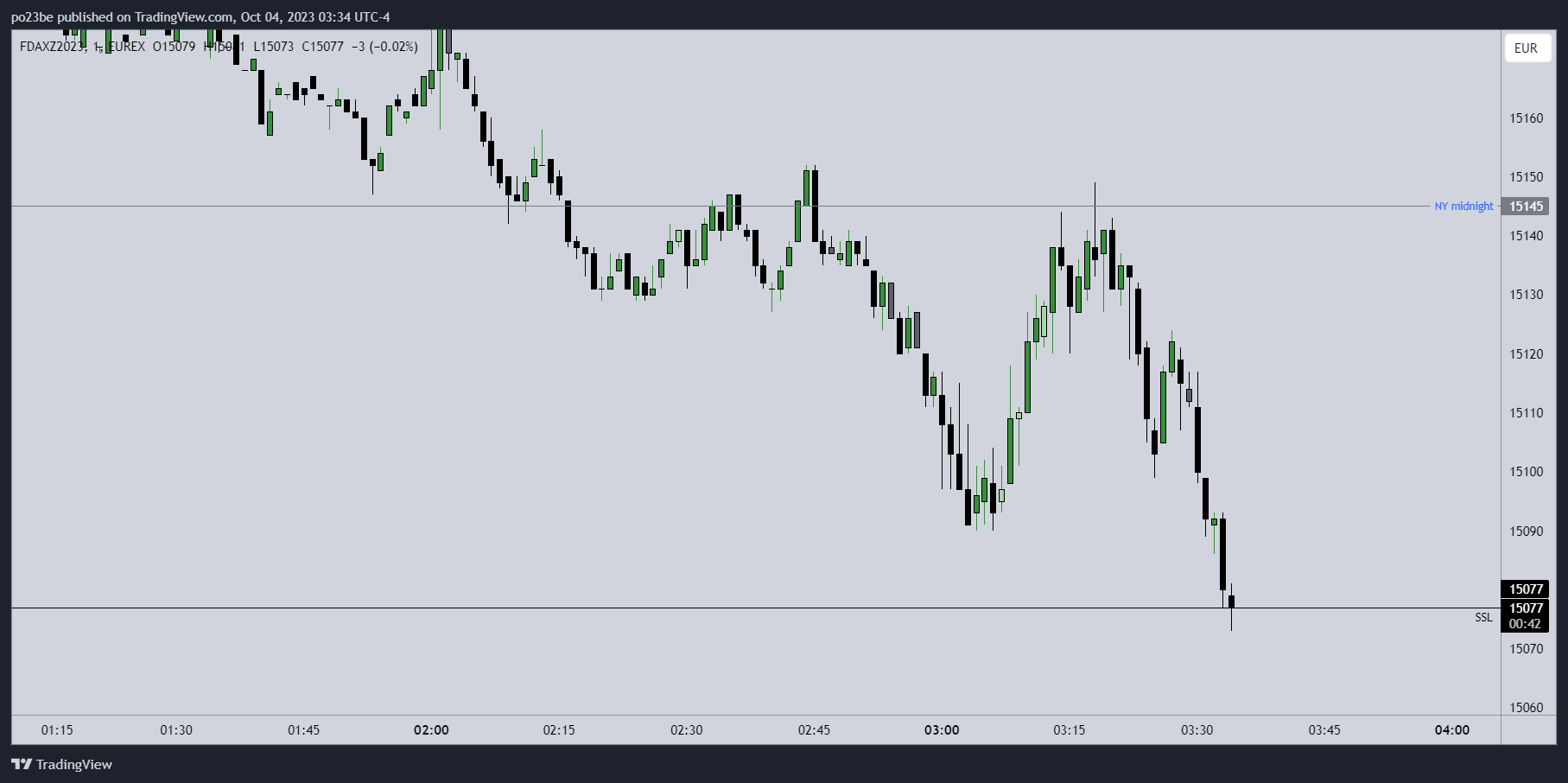Click the TradingView logo in the footer
Screen dimensions: 1568x783
click(62, 764)
